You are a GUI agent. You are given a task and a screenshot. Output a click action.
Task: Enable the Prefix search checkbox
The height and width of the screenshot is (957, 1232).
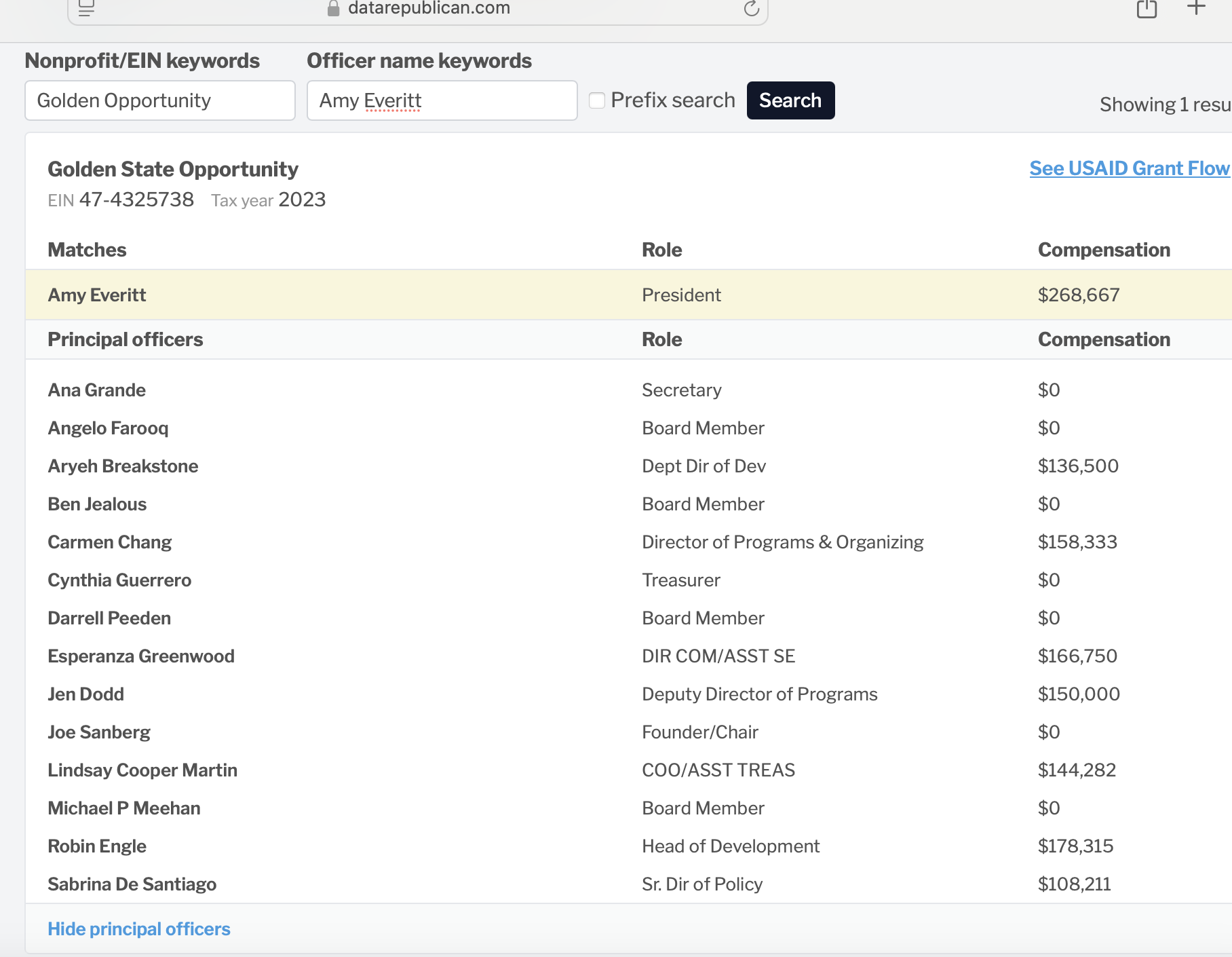click(x=597, y=100)
